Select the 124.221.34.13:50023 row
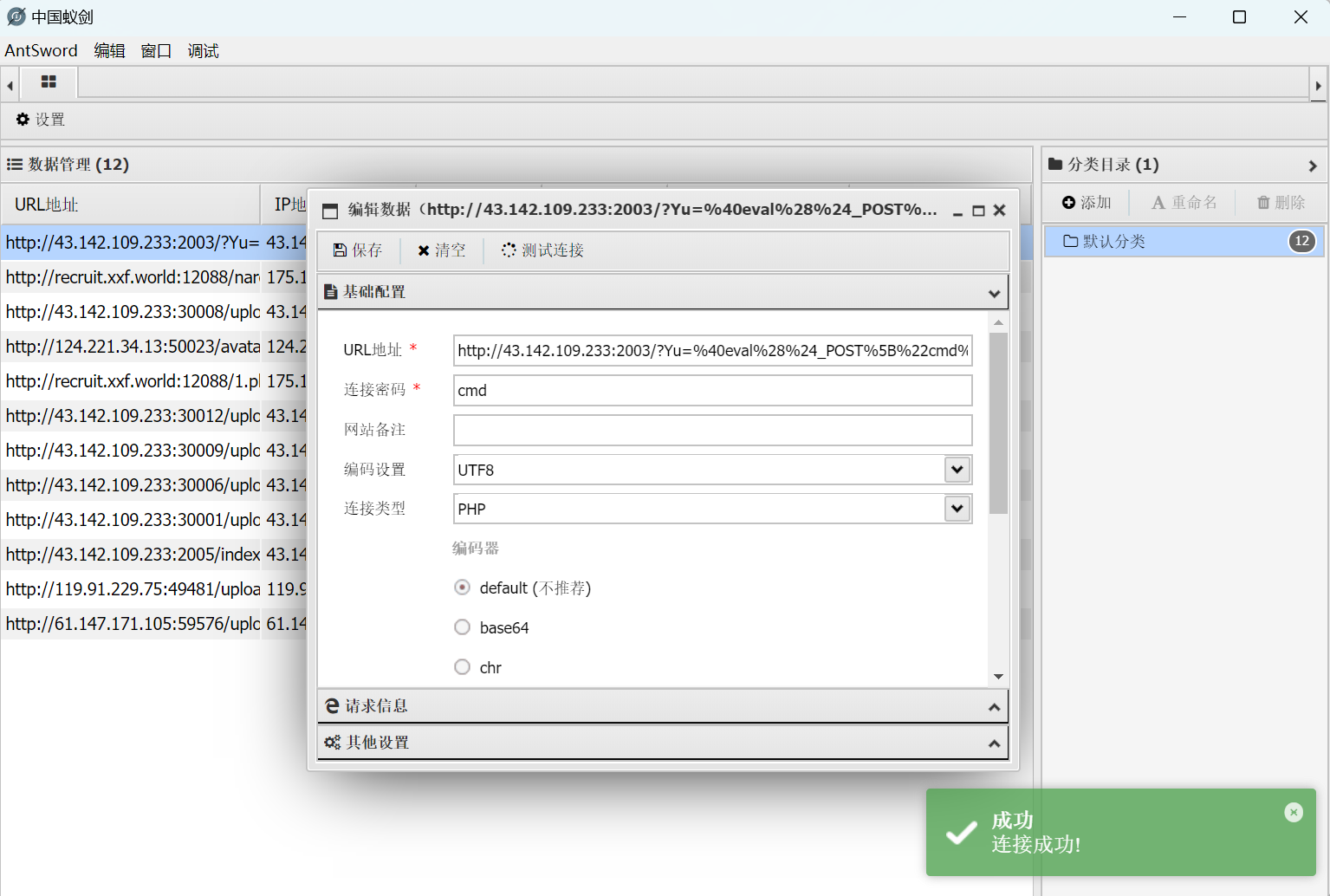1330x896 pixels. pos(154,347)
